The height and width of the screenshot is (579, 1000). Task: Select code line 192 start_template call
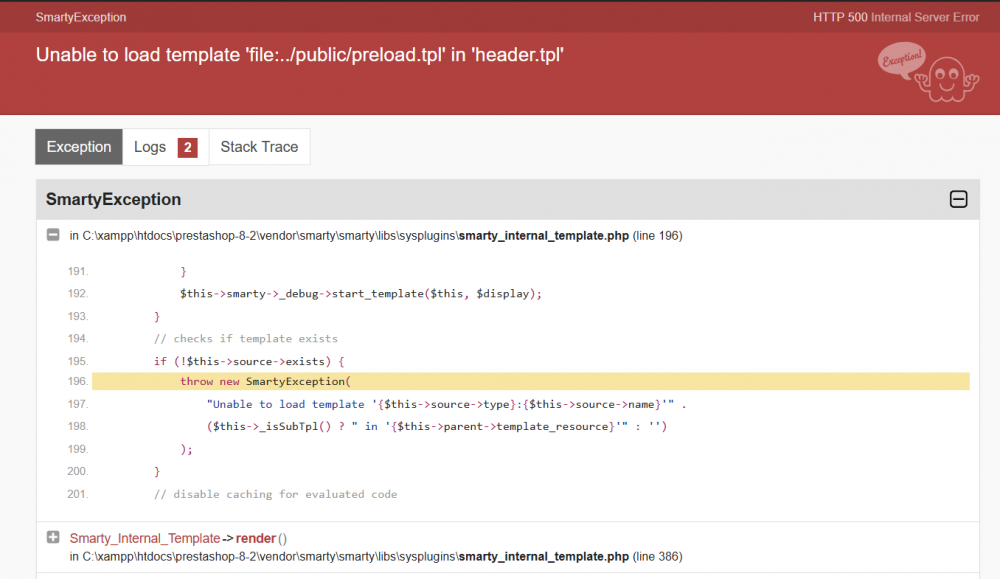click(360, 294)
